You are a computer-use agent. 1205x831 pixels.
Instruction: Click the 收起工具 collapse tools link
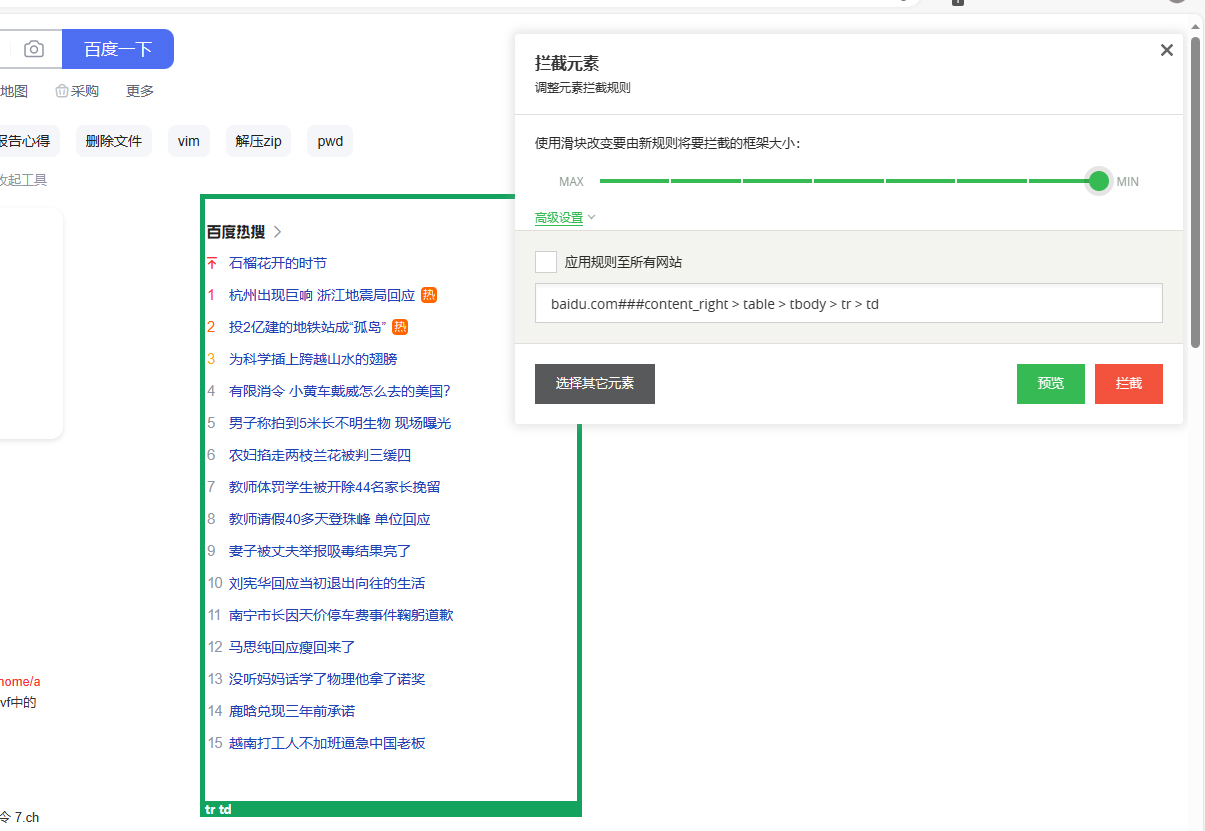[22, 180]
